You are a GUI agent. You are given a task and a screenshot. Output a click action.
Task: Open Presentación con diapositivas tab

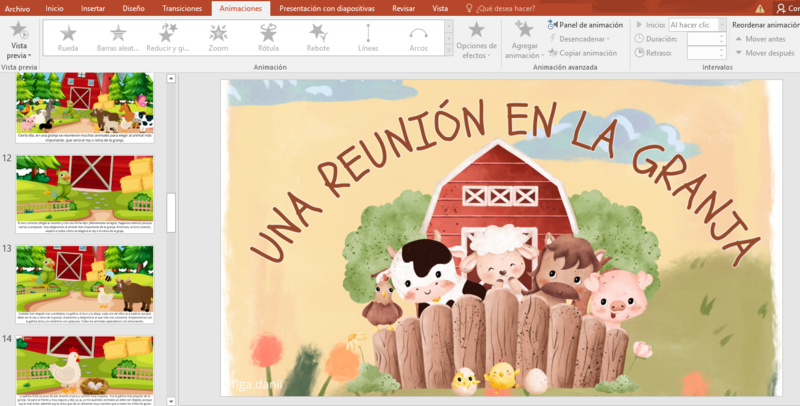(x=327, y=8)
